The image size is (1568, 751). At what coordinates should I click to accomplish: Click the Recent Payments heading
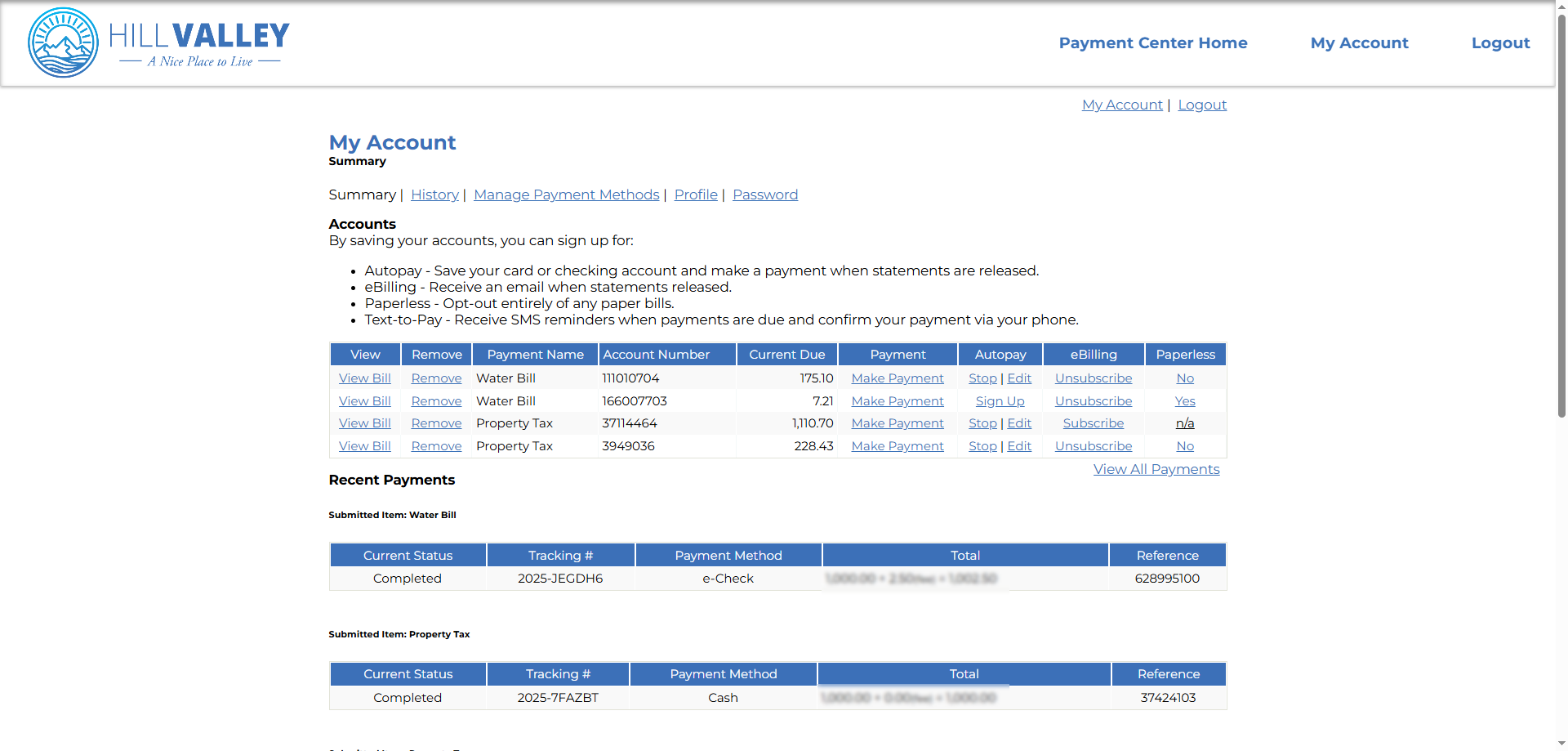392,480
